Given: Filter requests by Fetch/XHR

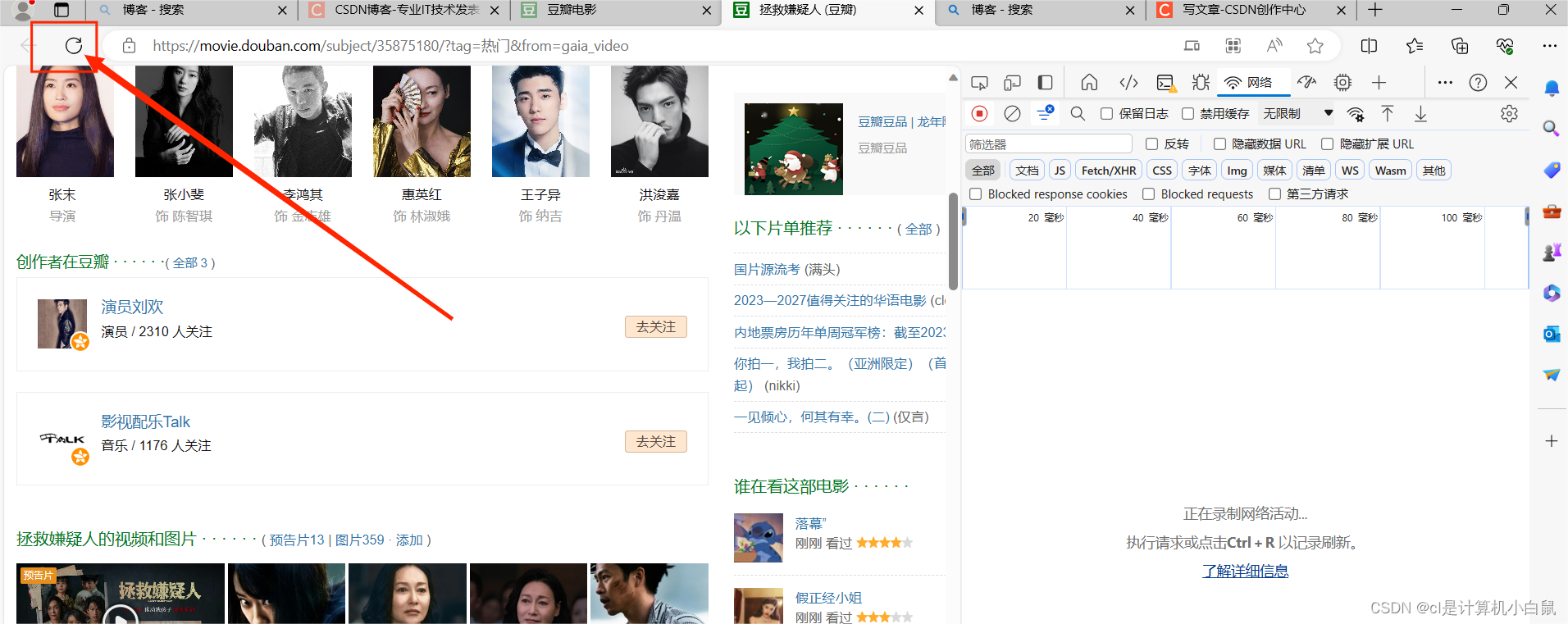Looking at the screenshot, I should (x=1109, y=171).
